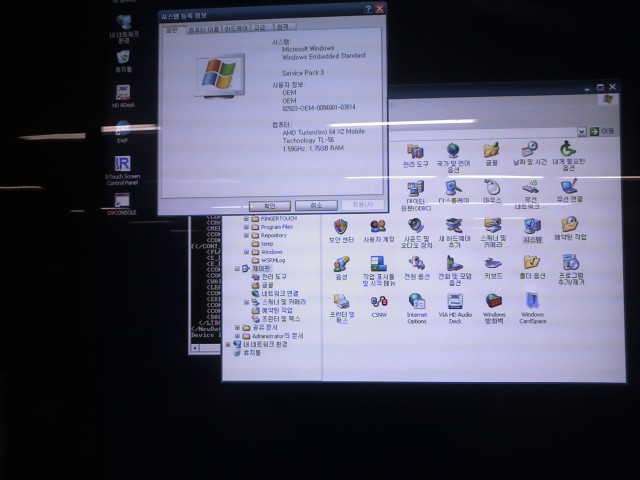Switch to the 원격 tab
The height and width of the screenshot is (480, 640).
click(x=282, y=27)
